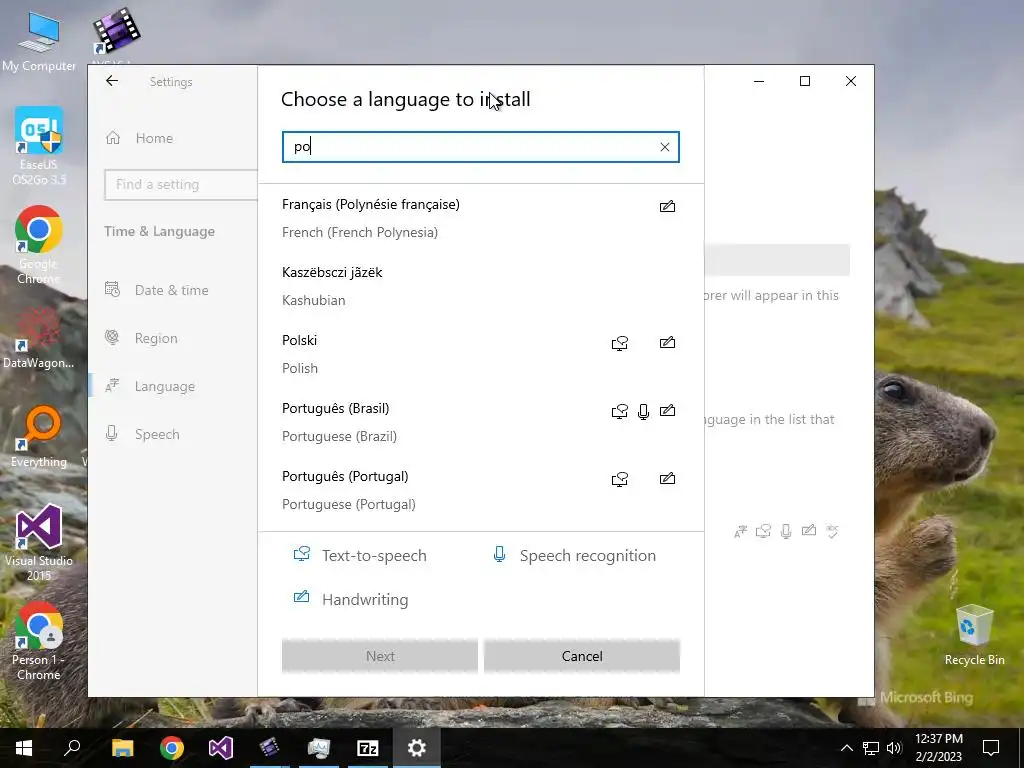Select Language in the sidebar
Viewport: 1024px width, 768px height.
(165, 387)
